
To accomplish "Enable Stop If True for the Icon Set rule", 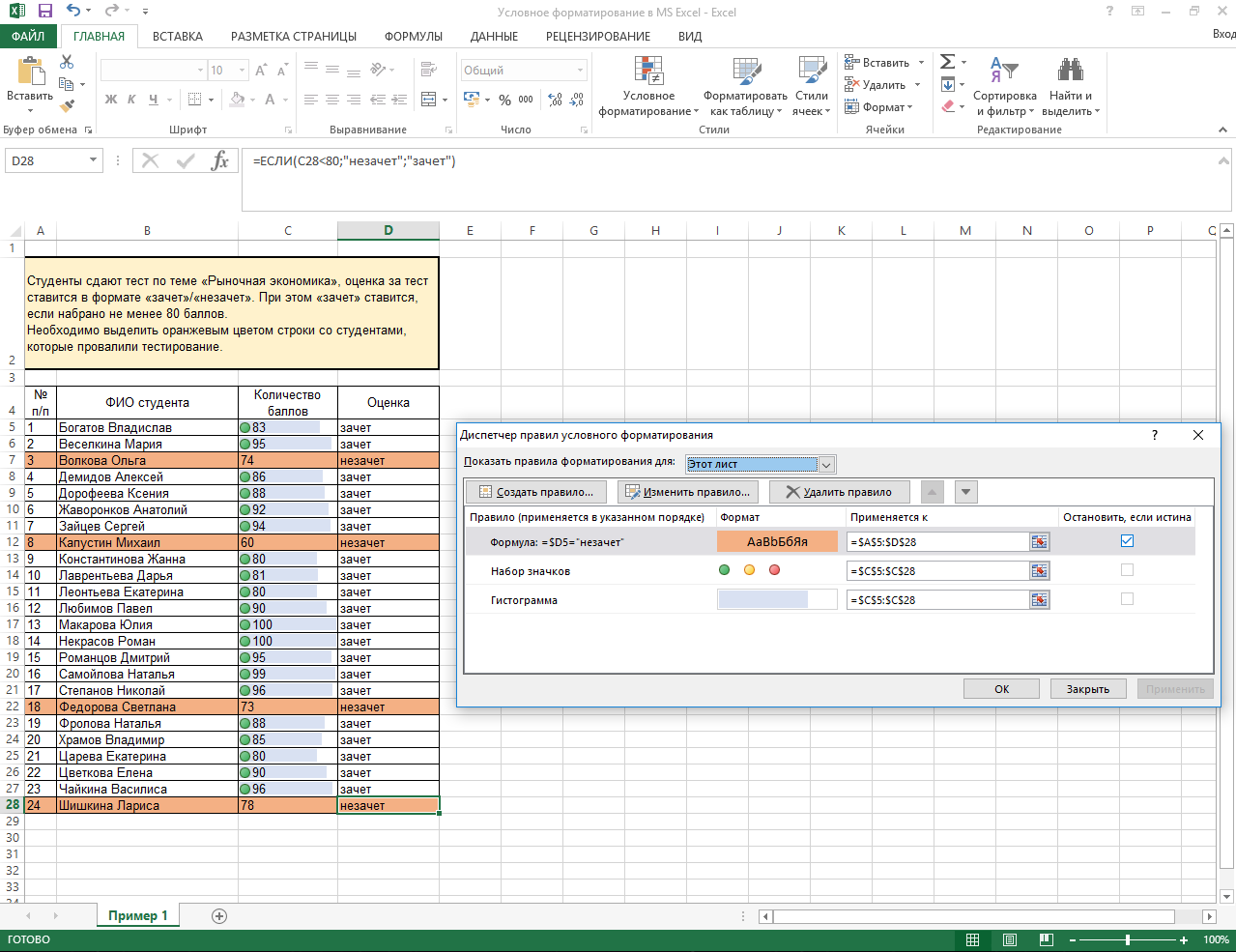I will [x=1127, y=570].
